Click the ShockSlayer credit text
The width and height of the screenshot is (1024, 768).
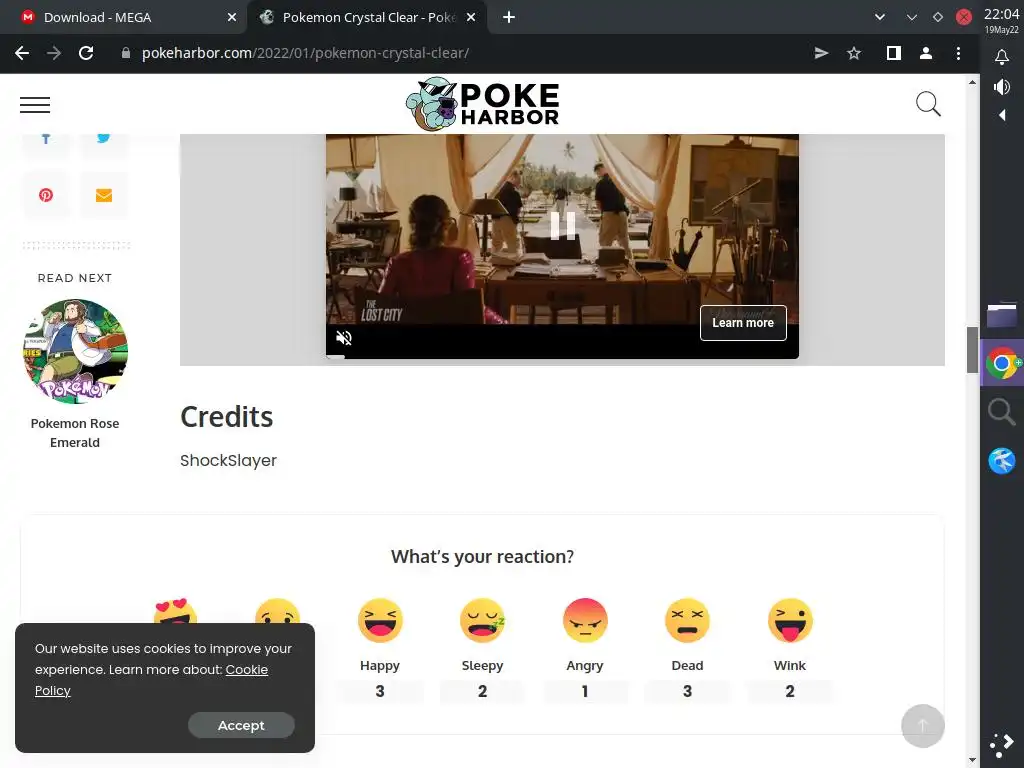coord(229,460)
